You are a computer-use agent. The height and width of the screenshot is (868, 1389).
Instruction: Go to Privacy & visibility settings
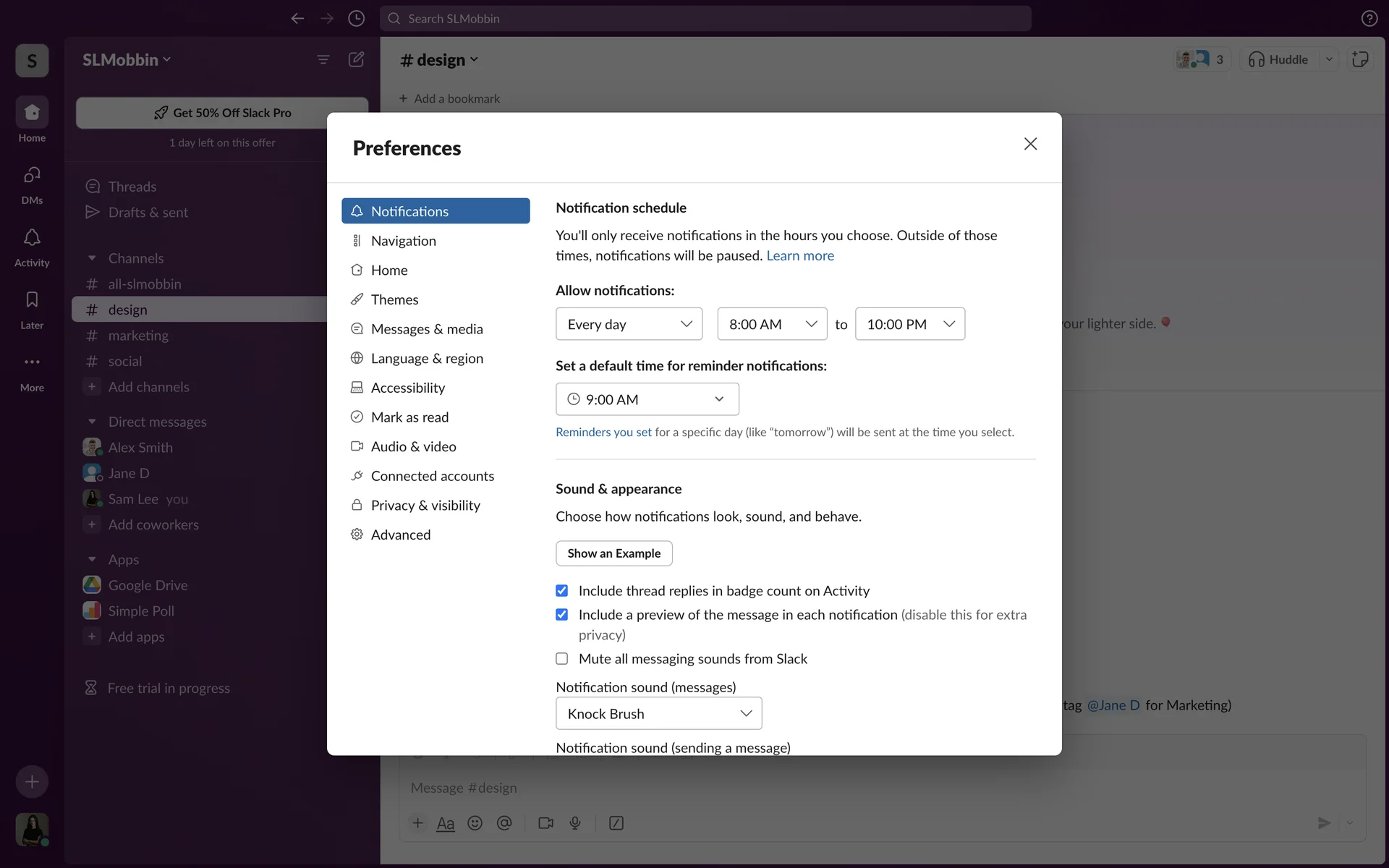(425, 506)
